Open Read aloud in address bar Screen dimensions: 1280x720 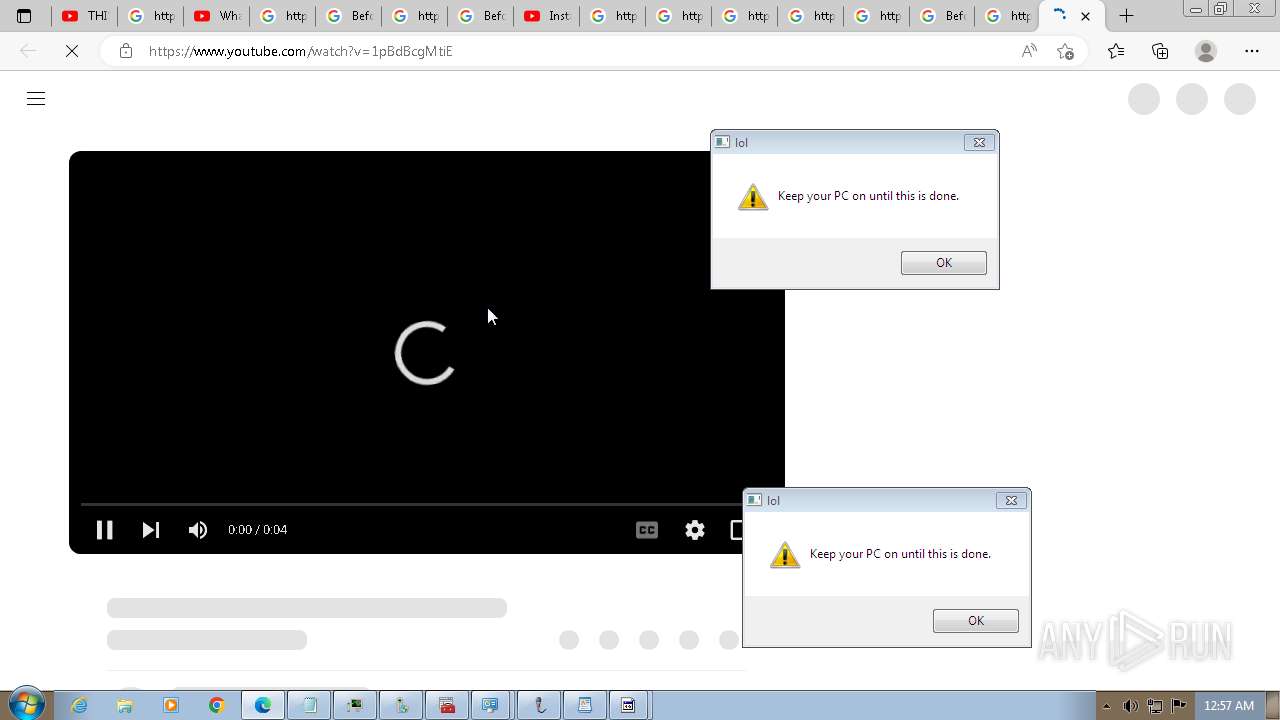click(1029, 51)
